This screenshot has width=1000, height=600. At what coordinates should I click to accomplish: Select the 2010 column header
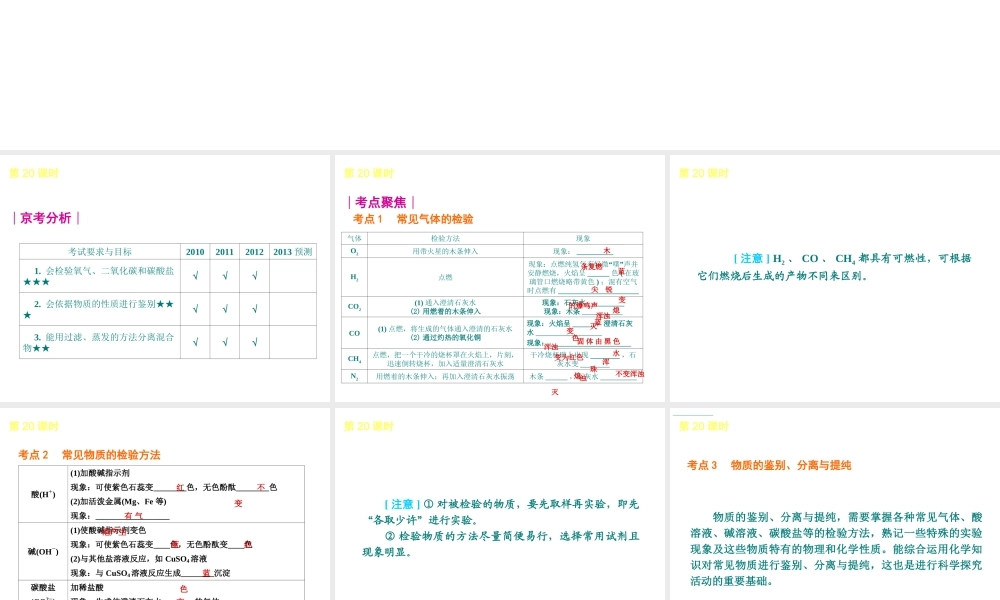195,251
